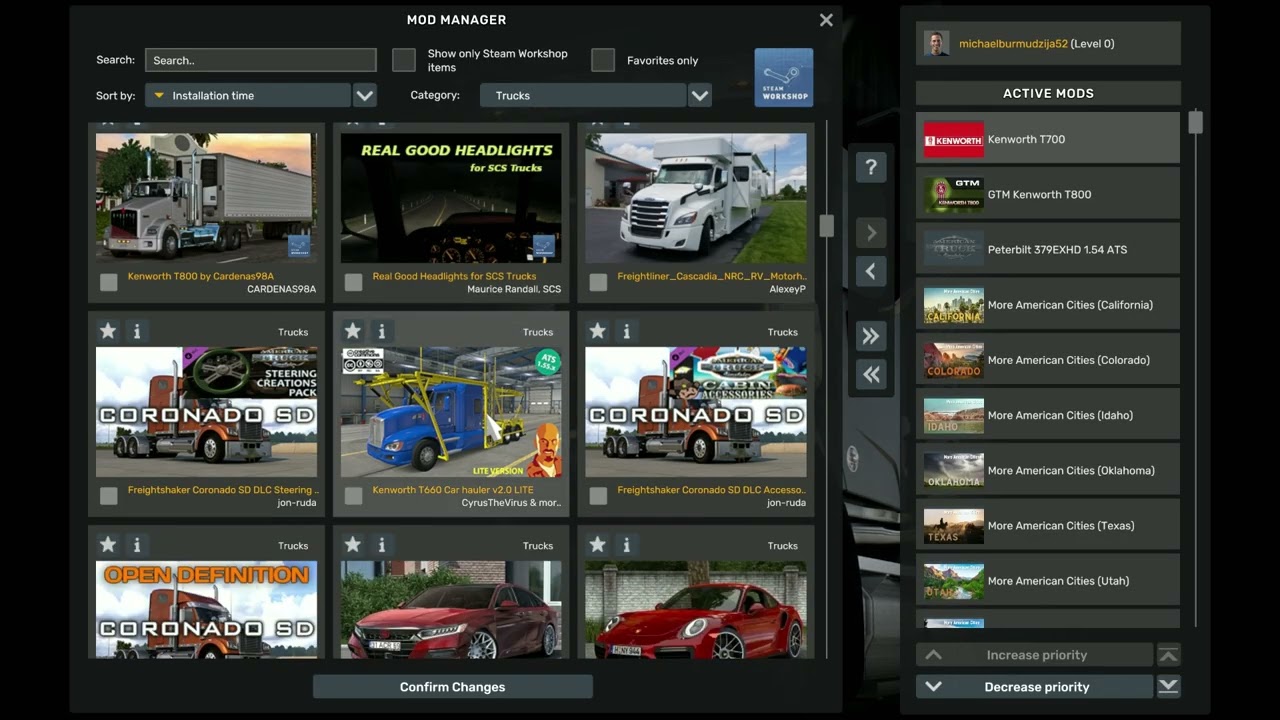
Task: Activate all mods with double right arrow
Action: [871, 336]
